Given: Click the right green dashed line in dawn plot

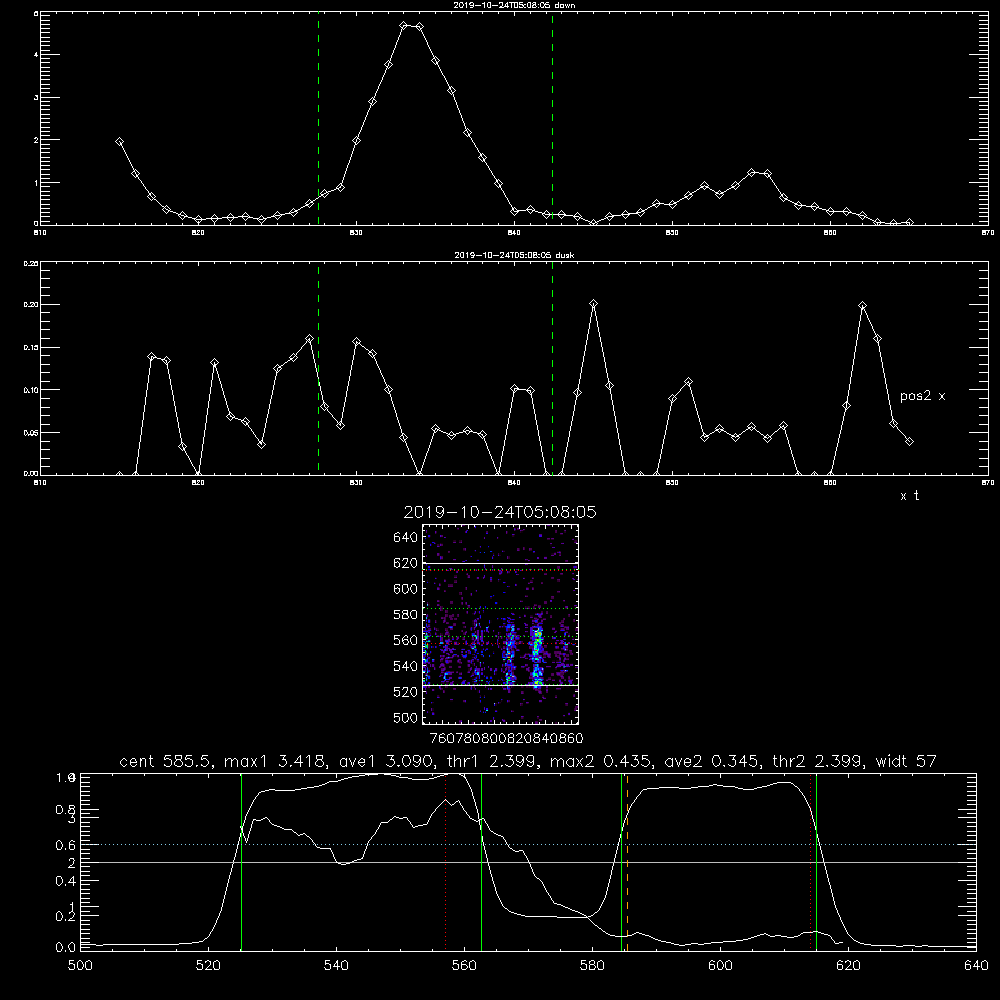Looking at the screenshot, I should tap(552, 119).
